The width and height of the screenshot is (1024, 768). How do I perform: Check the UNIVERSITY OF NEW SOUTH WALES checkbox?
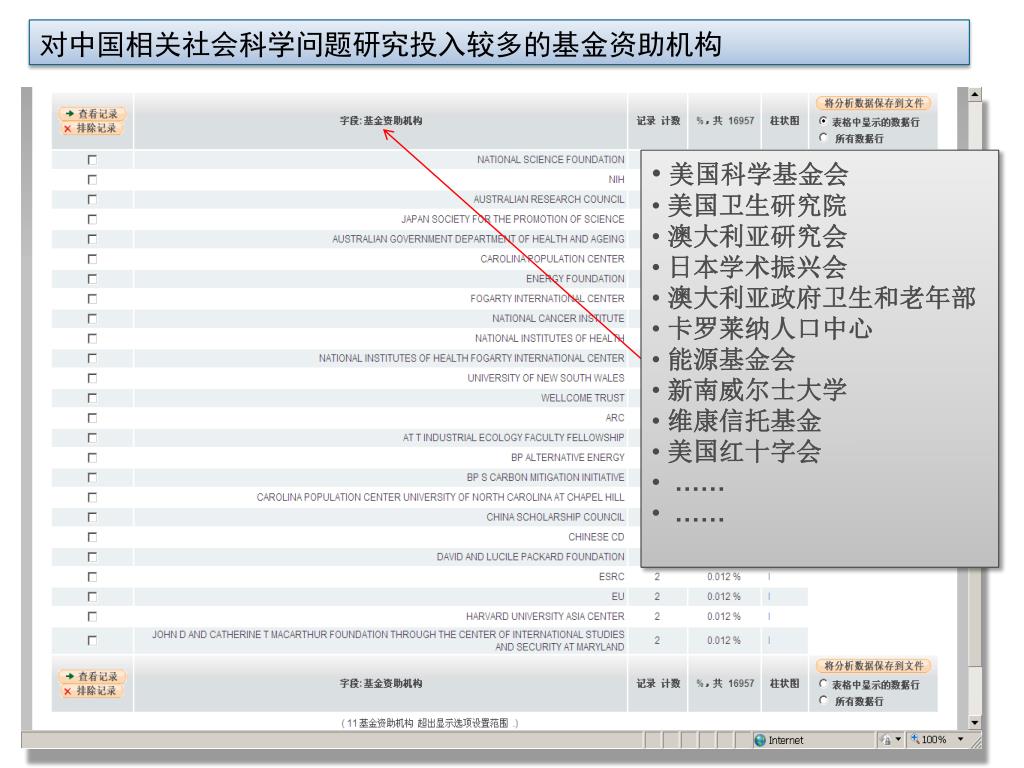92,378
